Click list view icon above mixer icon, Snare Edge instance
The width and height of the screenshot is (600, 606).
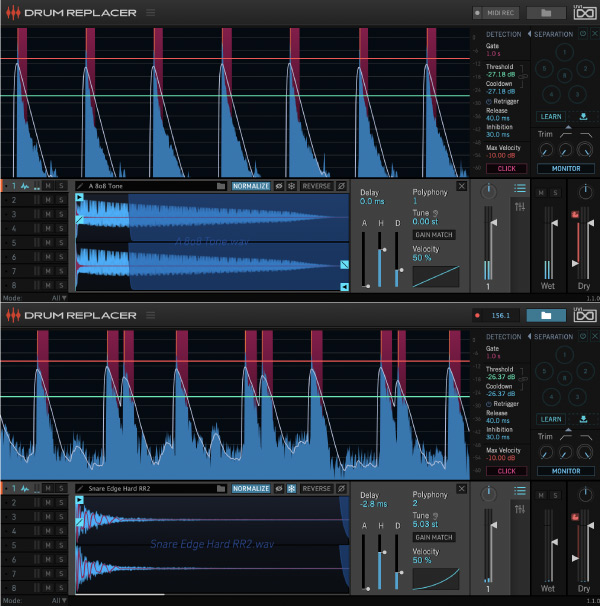[x=520, y=491]
